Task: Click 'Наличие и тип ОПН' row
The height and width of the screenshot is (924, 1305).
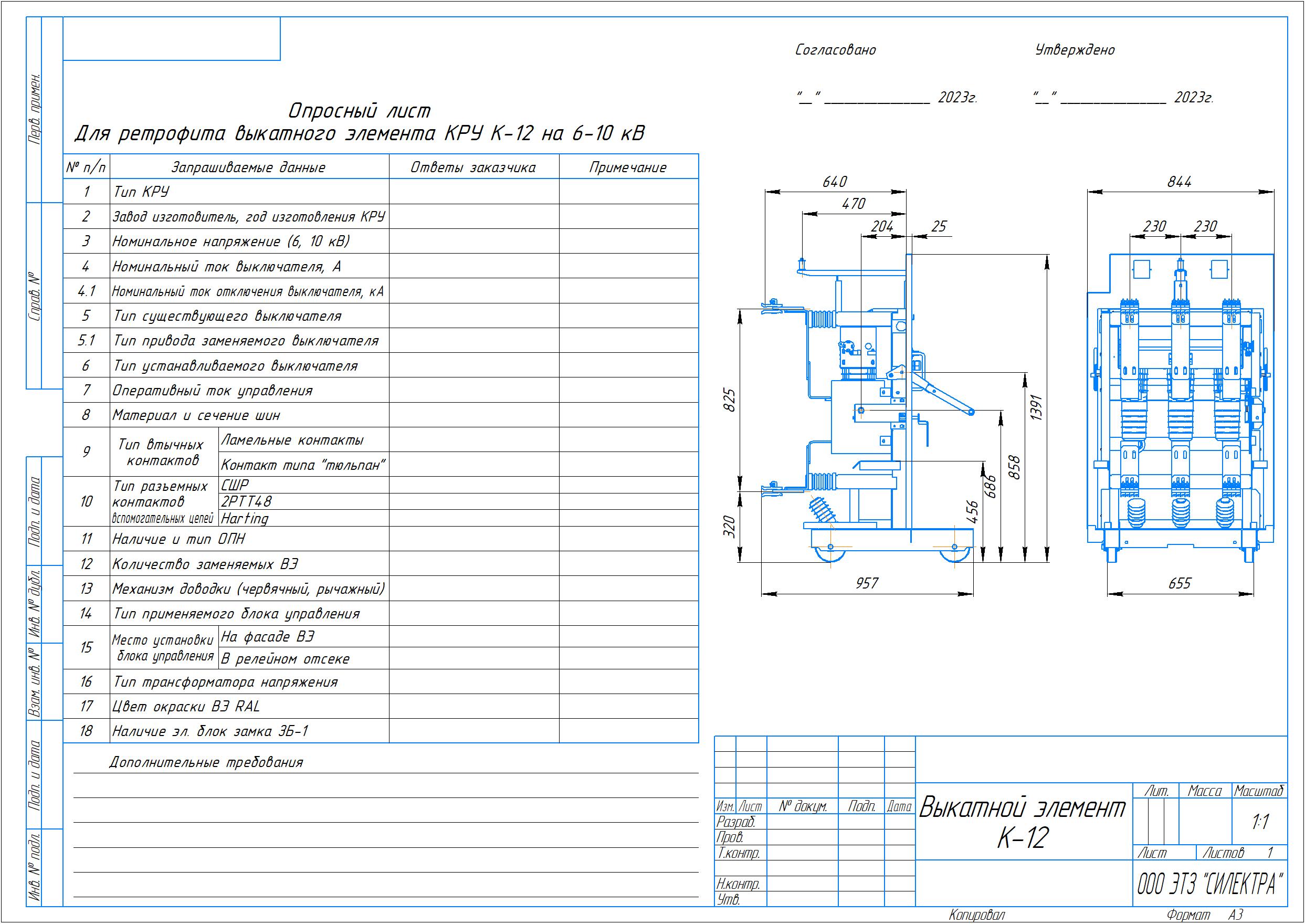Action: point(381,539)
